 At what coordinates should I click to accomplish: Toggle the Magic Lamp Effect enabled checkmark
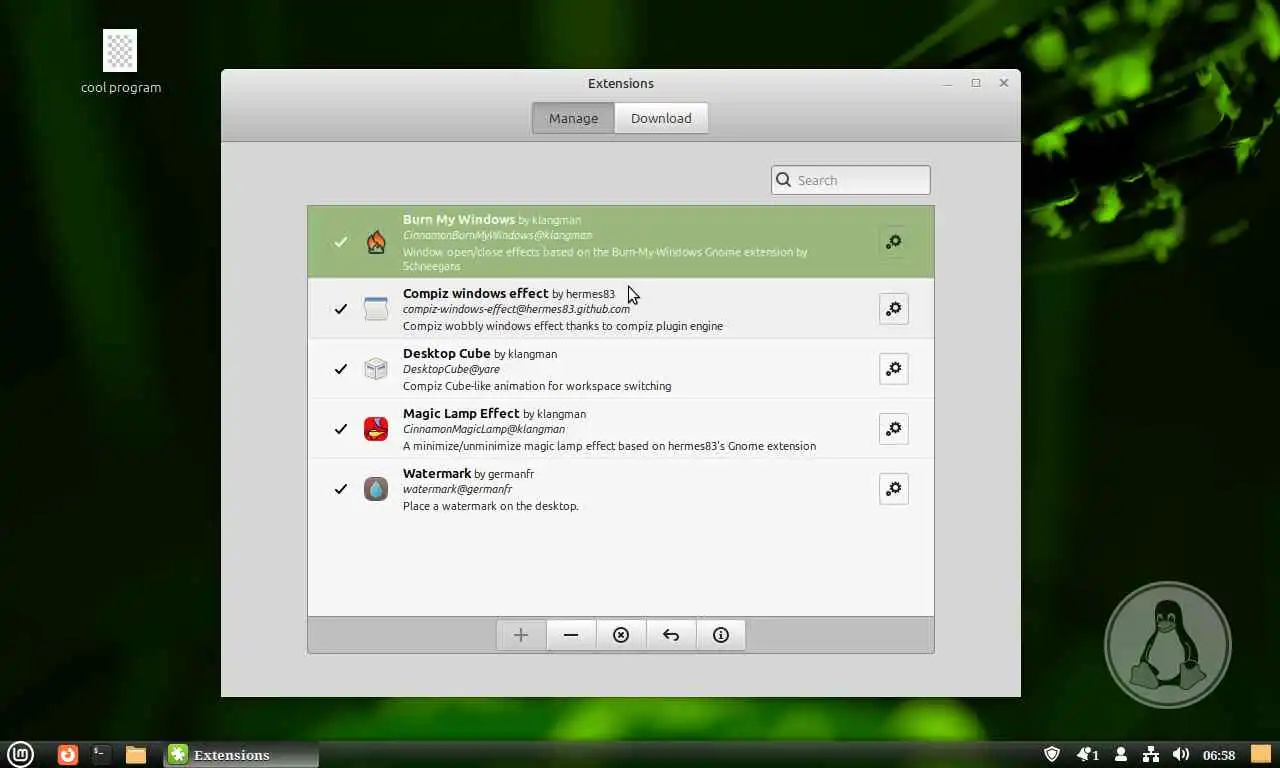point(341,428)
